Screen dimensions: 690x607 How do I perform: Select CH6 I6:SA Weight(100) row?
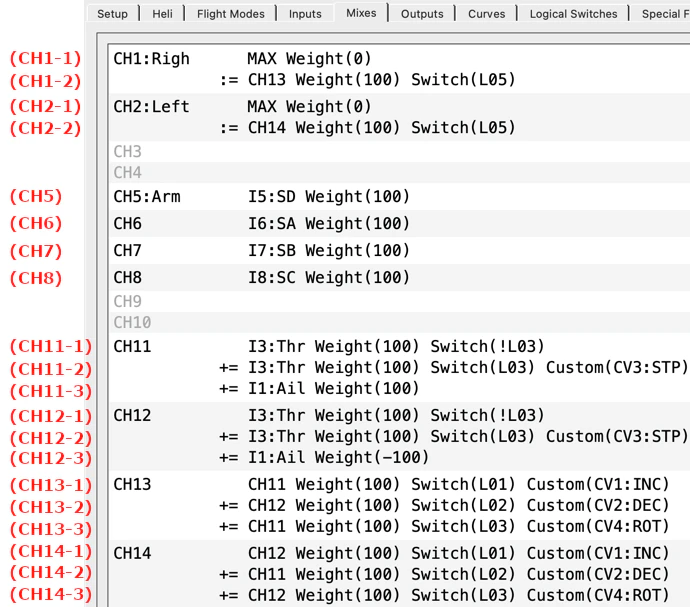[x=399, y=224]
